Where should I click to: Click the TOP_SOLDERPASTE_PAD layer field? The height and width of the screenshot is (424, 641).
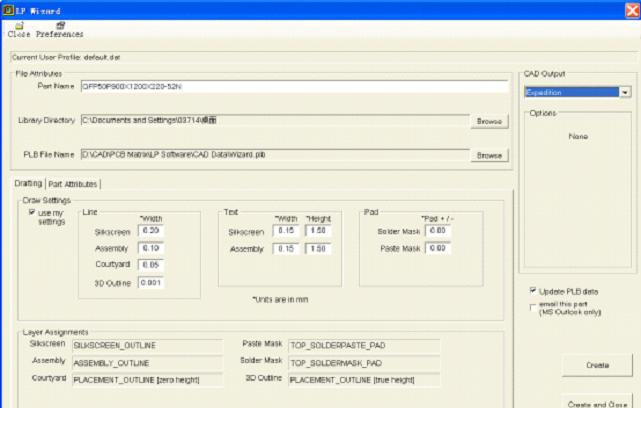coord(364,345)
